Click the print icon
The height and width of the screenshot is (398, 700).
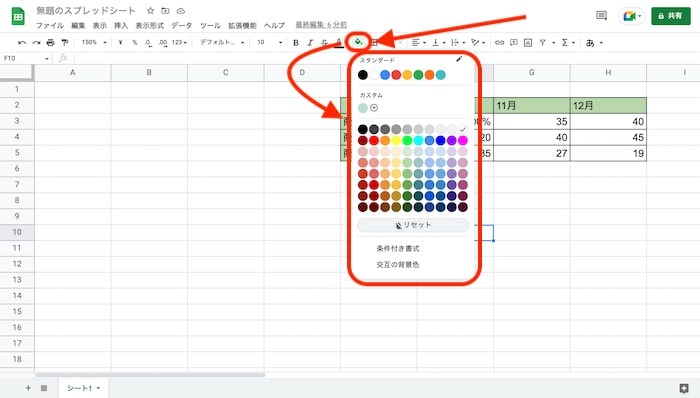(50, 43)
